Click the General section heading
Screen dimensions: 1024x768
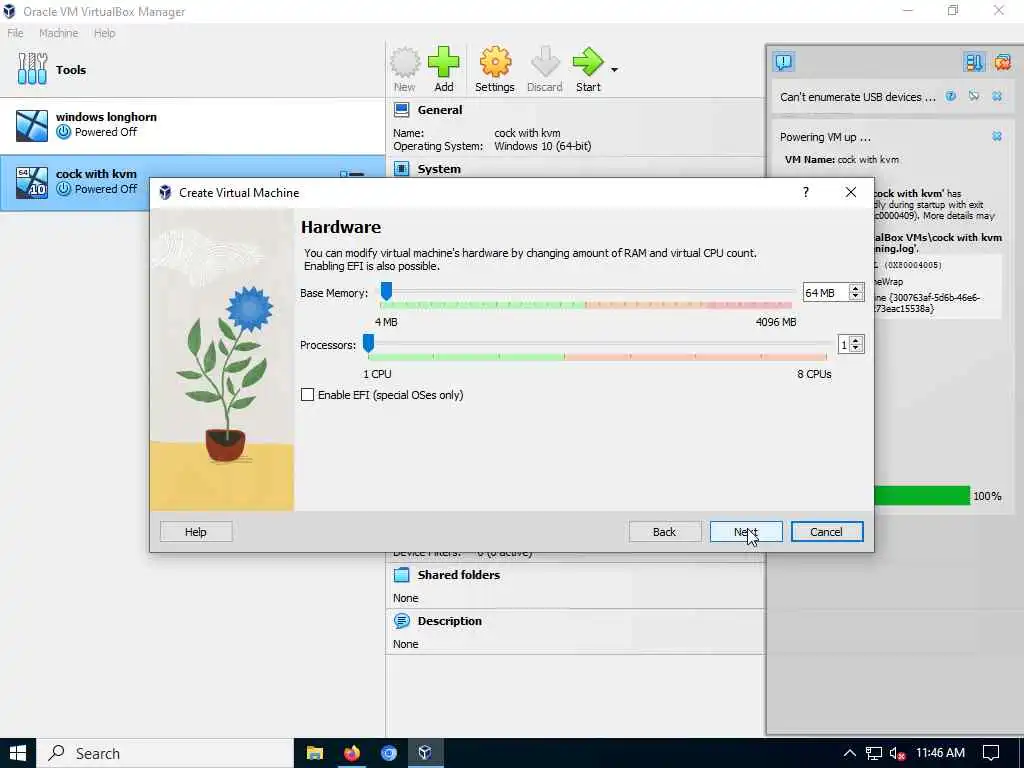tap(440, 110)
